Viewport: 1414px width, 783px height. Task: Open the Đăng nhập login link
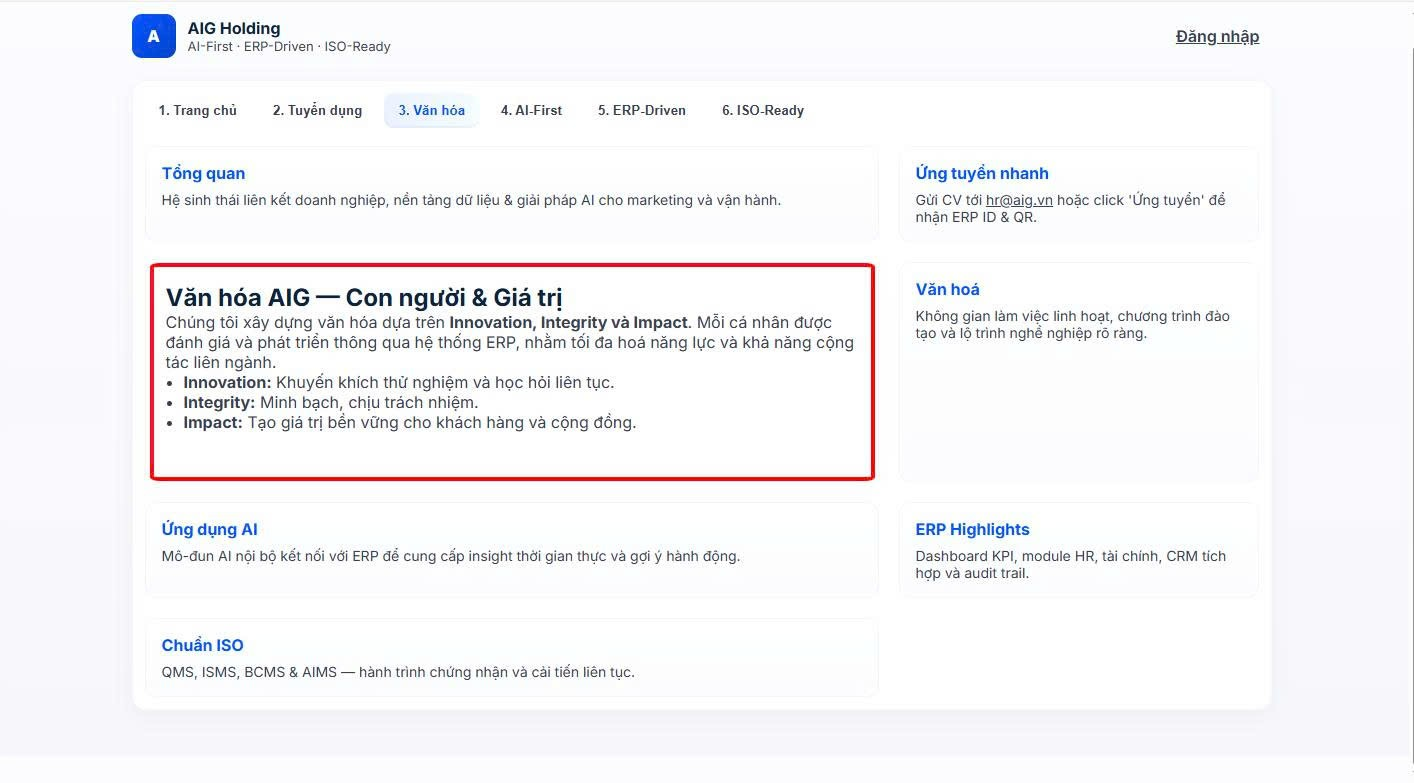(x=1217, y=37)
